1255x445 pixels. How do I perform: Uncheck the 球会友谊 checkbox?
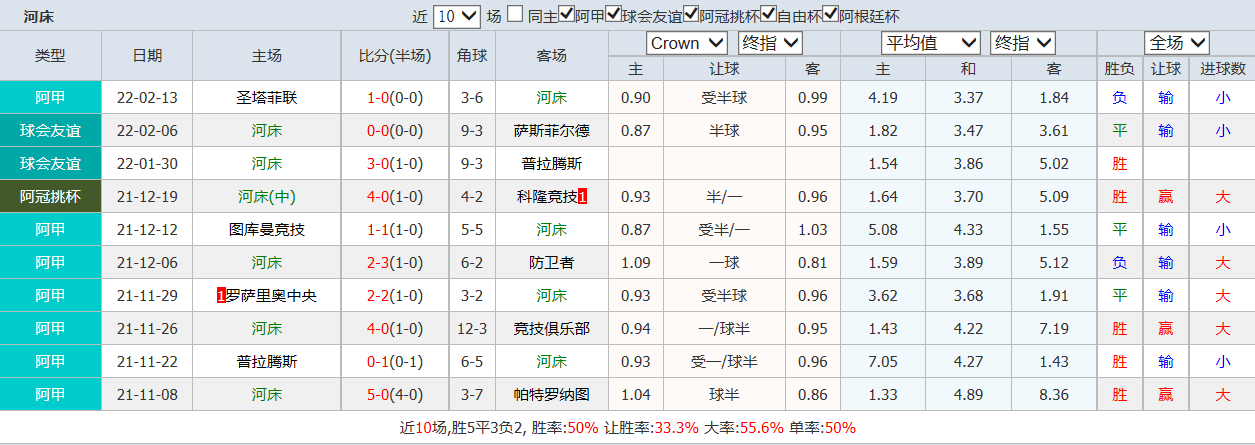(613, 15)
